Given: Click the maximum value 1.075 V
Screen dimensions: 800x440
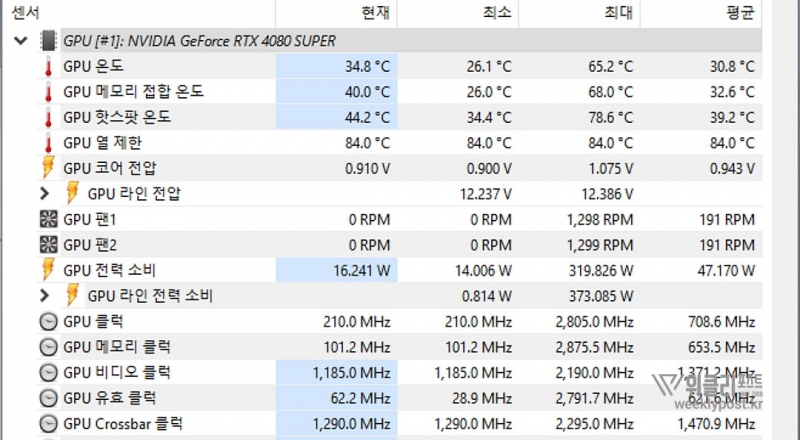Looking at the screenshot, I should 611,168.
